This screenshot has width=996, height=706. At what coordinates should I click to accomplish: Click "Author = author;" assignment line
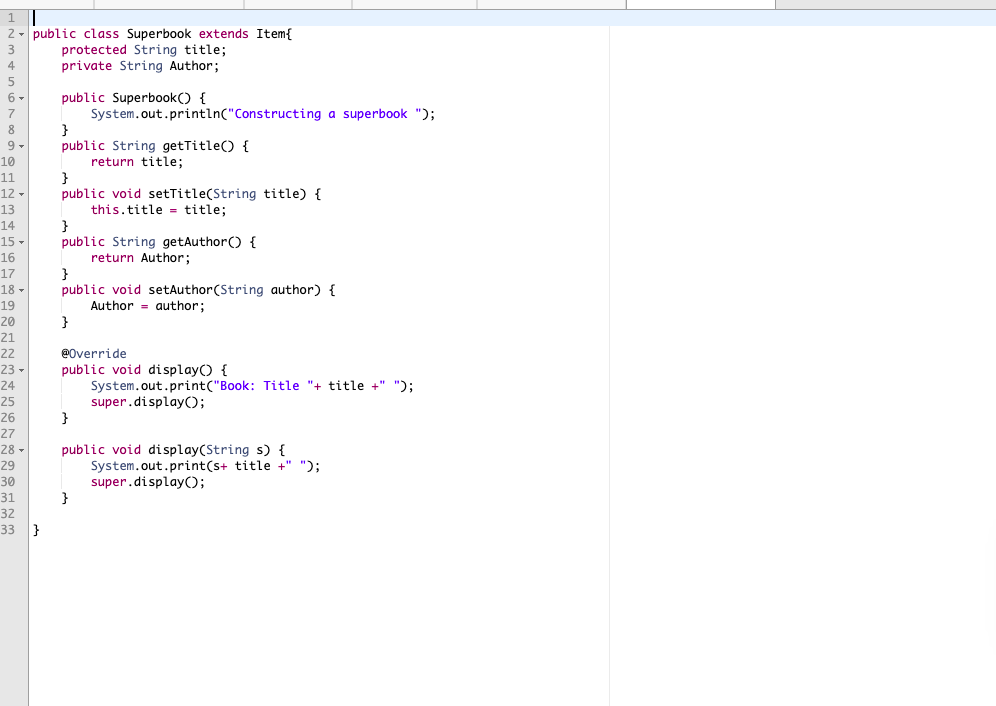(x=147, y=306)
